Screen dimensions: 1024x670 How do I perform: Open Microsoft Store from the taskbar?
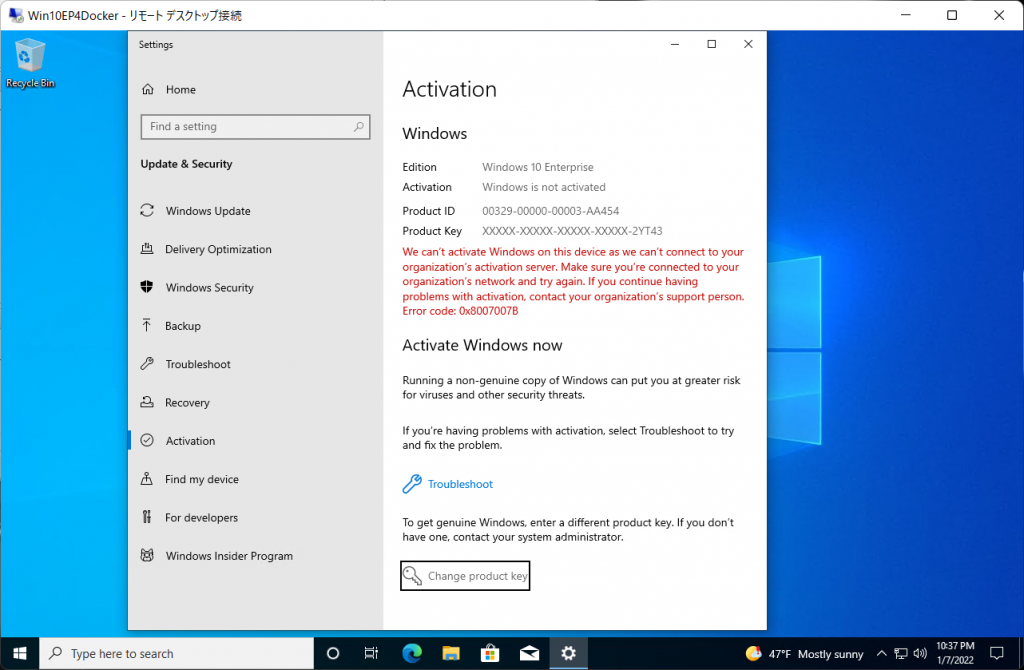tap(490, 653)
